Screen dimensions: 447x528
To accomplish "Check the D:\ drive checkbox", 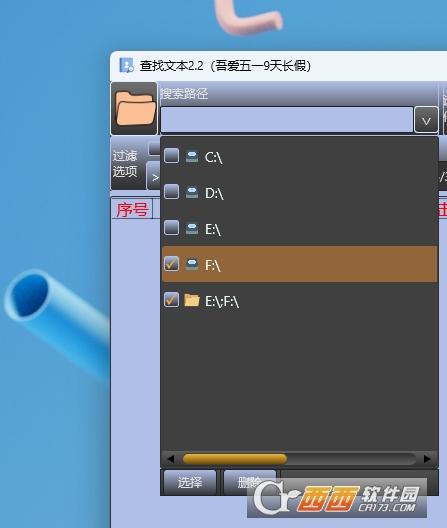I will pos(171,191).
